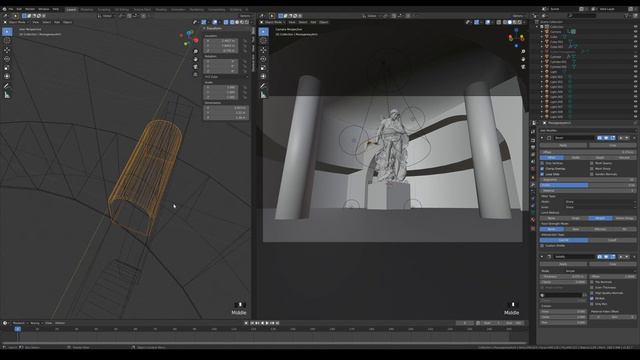This screenshot has height=360, width=640.
Task: Open the XYZ Euler rotation mode dropdown
Action: point(226,77)
